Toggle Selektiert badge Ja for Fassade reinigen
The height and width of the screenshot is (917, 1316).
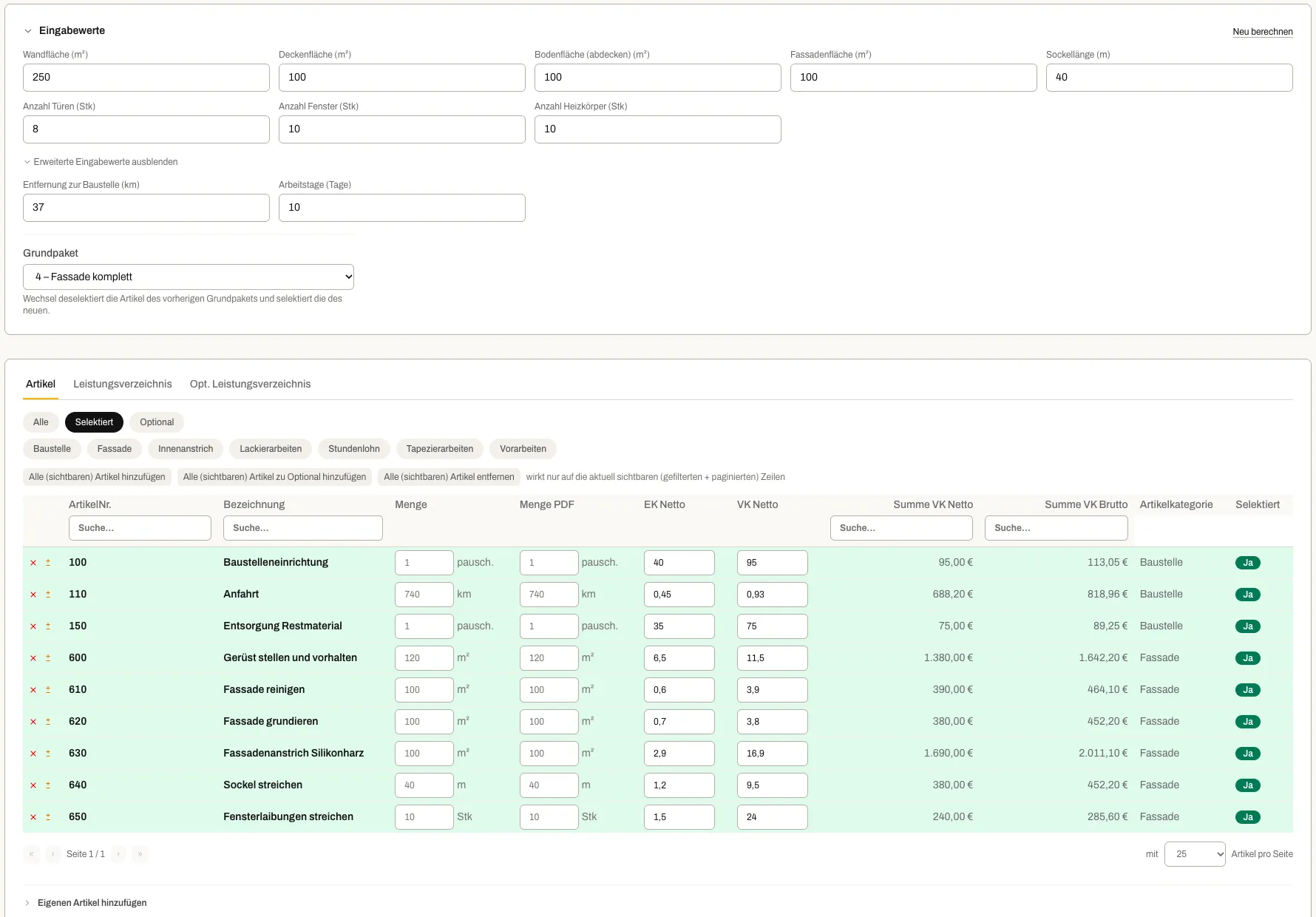pyautogui.click(x=1248, y=690)
